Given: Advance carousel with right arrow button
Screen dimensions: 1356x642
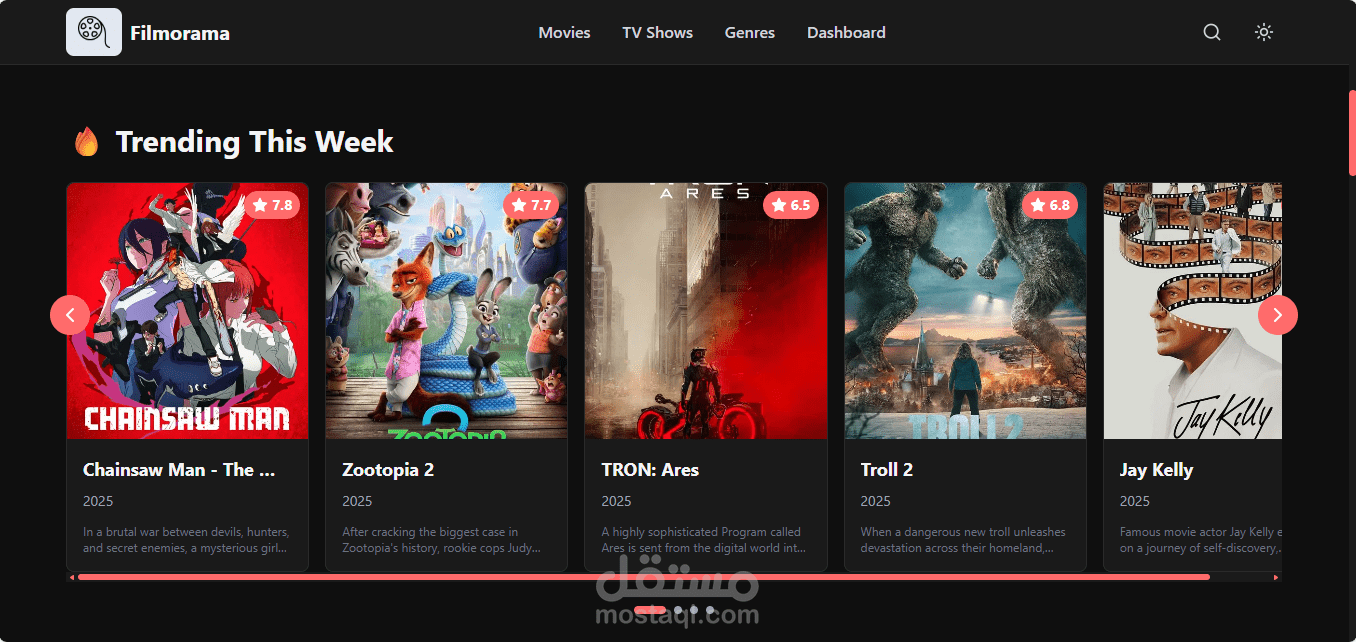Looking at the screenshot, I should click(x=1278, y=315).
